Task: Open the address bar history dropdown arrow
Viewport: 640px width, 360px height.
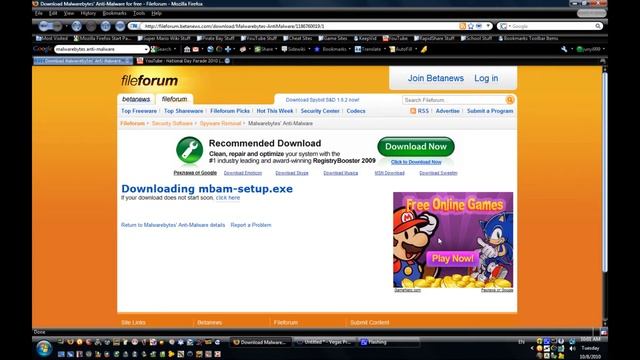Action: pos(488,26)
